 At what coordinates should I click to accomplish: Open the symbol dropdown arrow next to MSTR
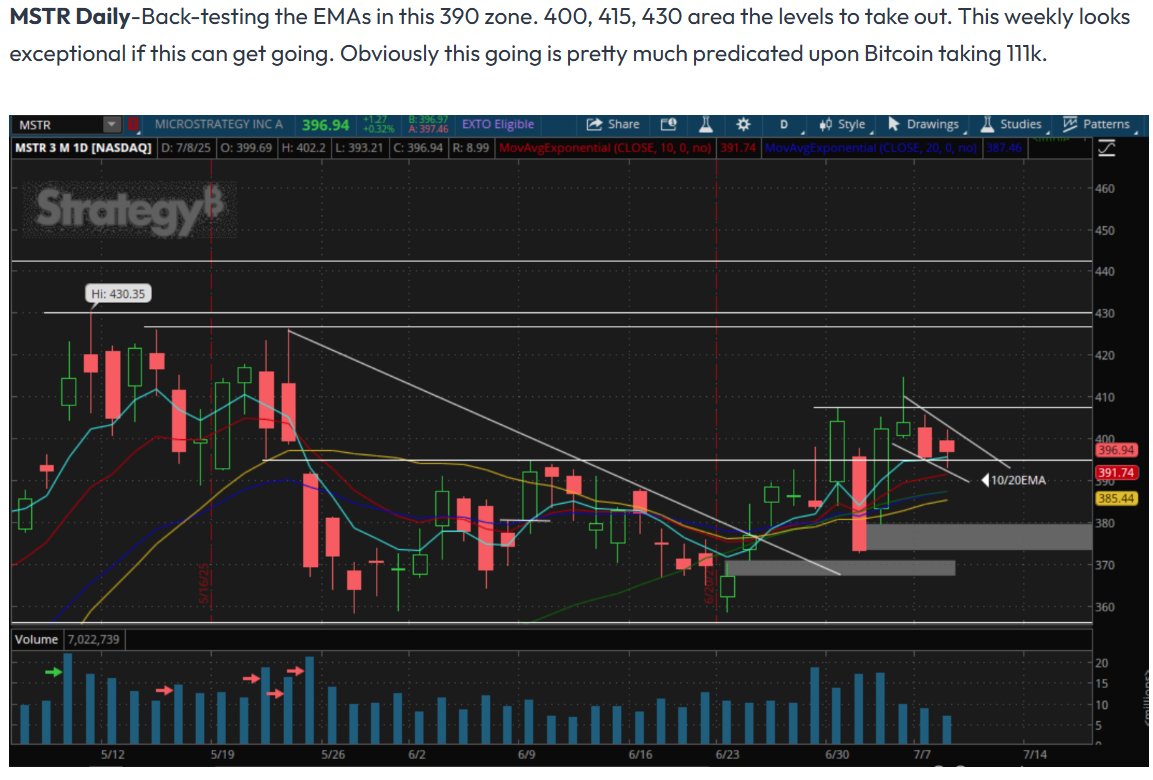click(x=112, y=125)
